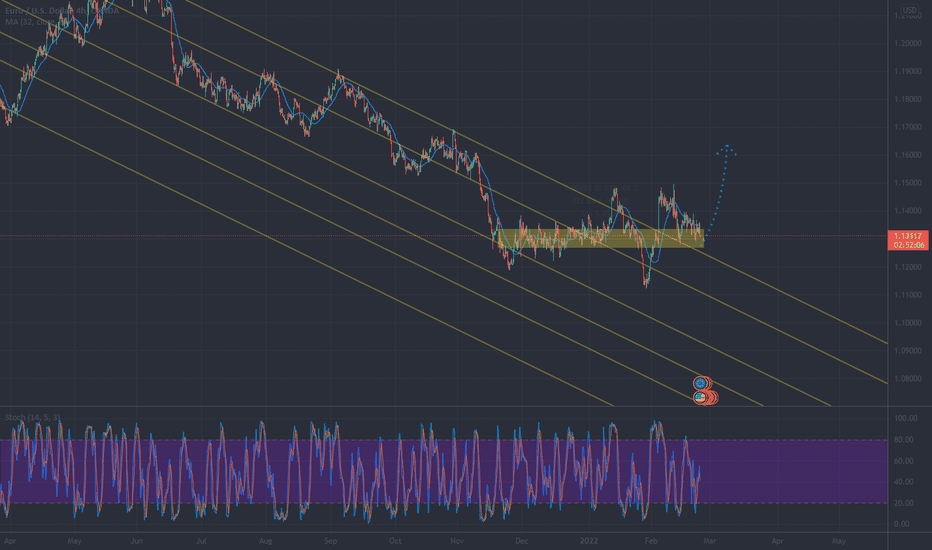932x550 pixels.
Task: Select the yellow rectangle support zone drawing
Action: pos(600,238)
